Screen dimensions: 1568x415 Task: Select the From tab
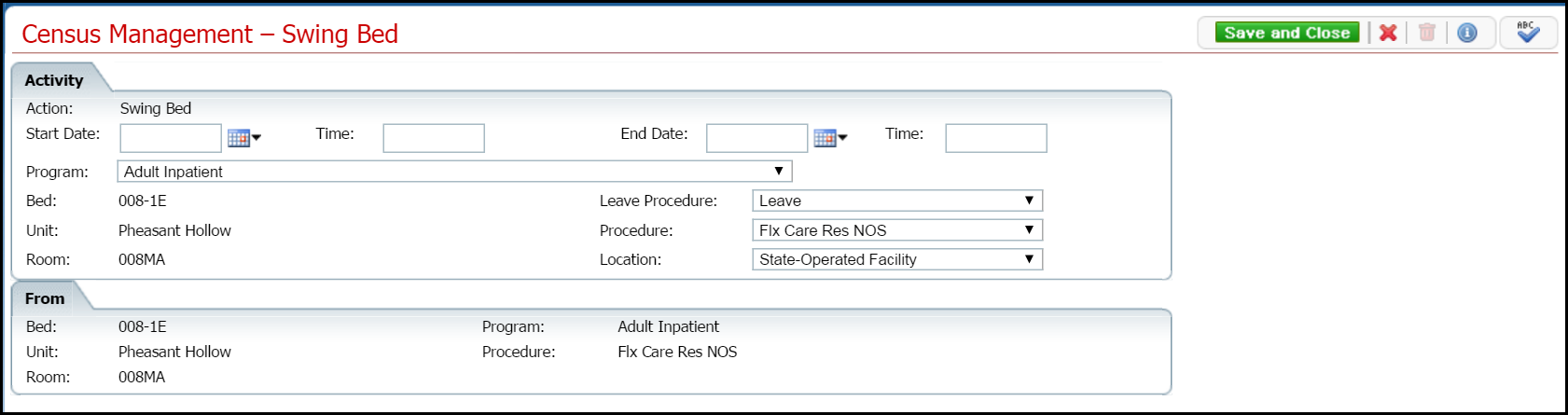coord(45,298)
